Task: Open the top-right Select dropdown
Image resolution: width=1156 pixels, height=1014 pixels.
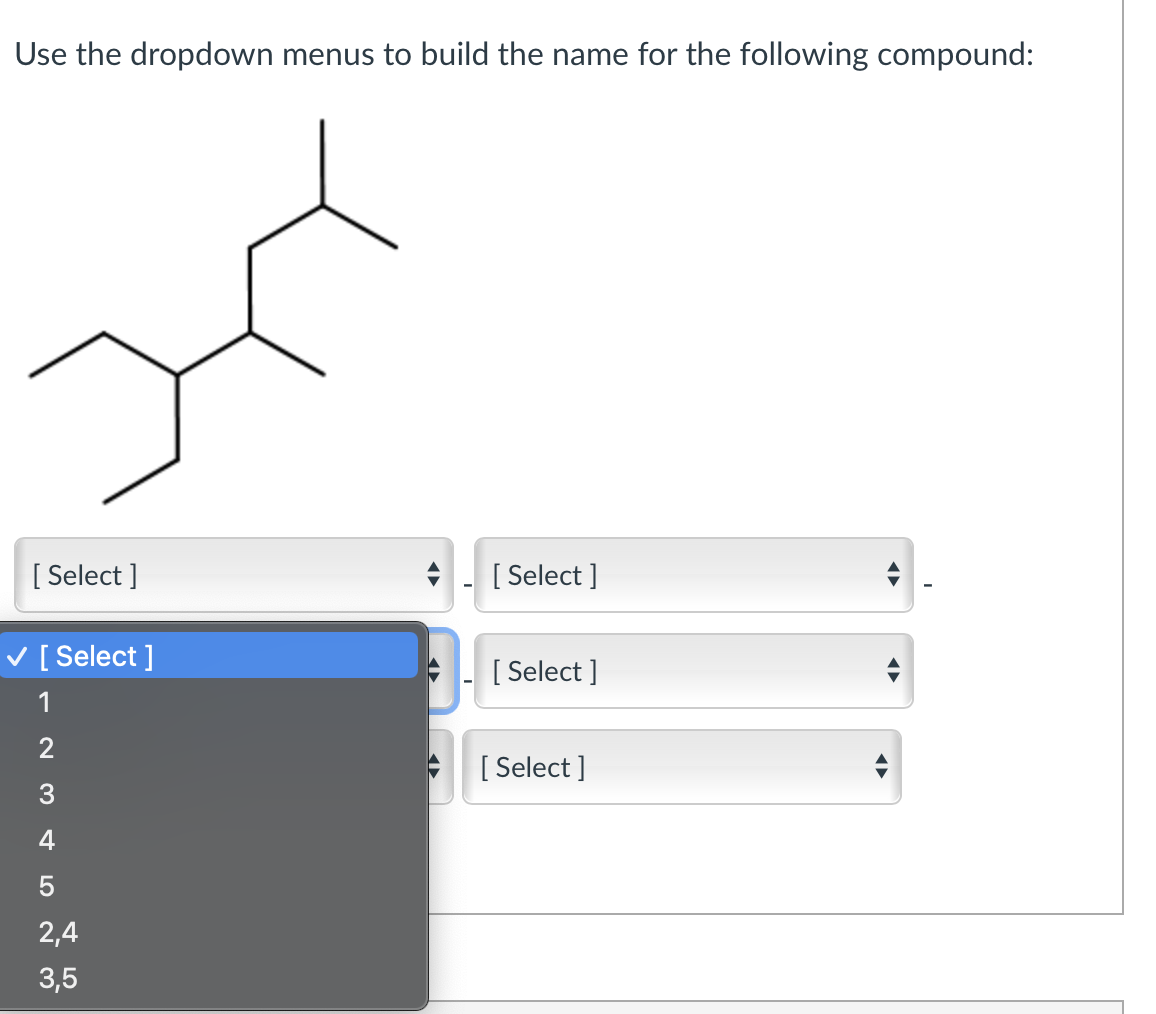Action: [693, 575]
